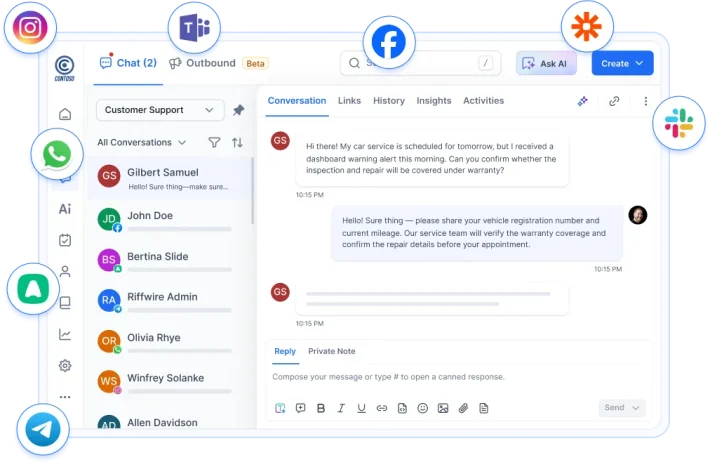Click the Facebook channel icon
The height and width of the screenshot is (469, 710).
click(x=389, y=42)
